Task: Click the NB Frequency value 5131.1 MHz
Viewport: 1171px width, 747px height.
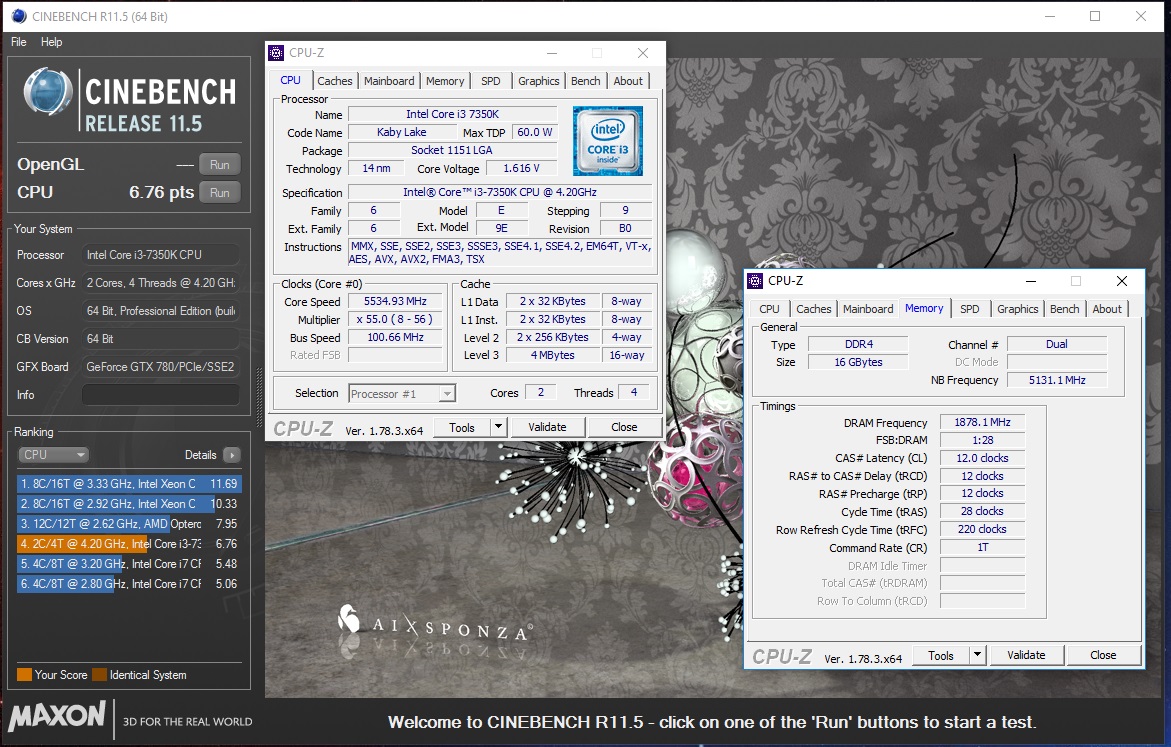Action: click(x=1057, y=379)
